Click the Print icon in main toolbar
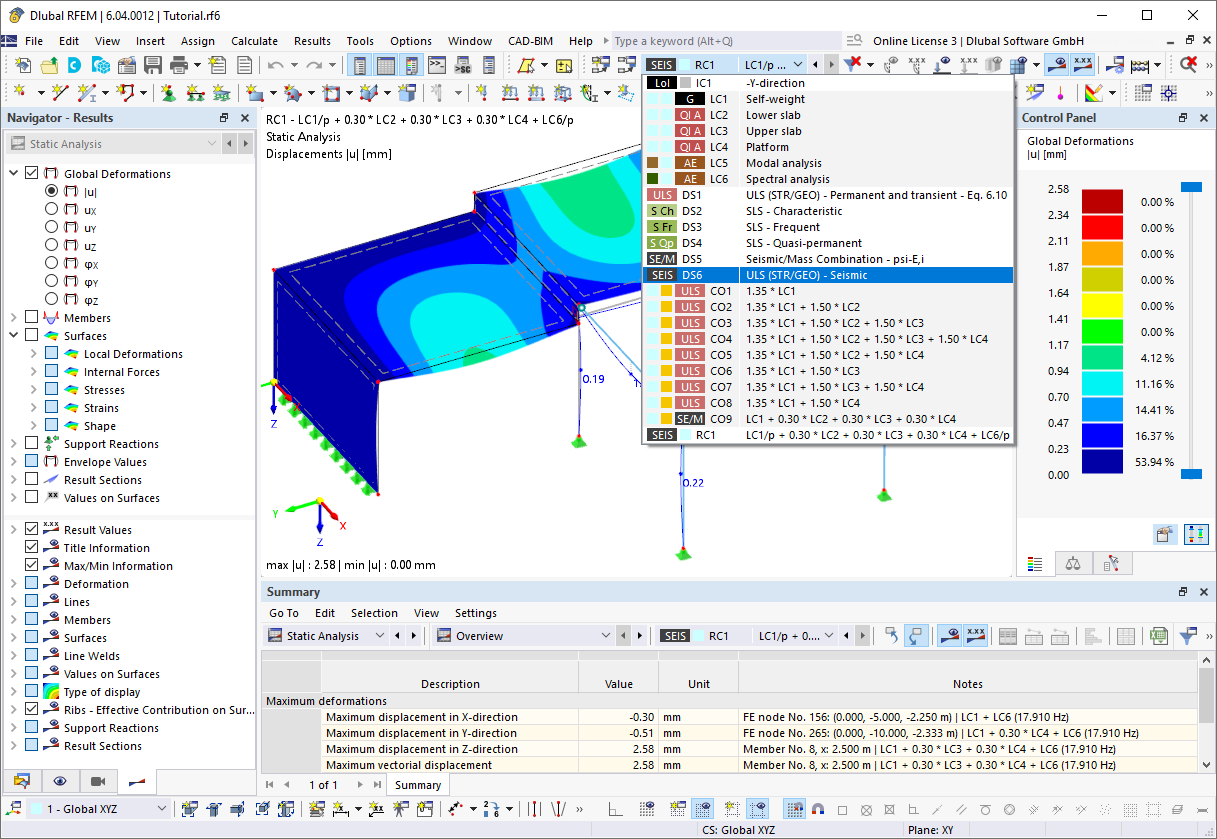 [178, 65]
